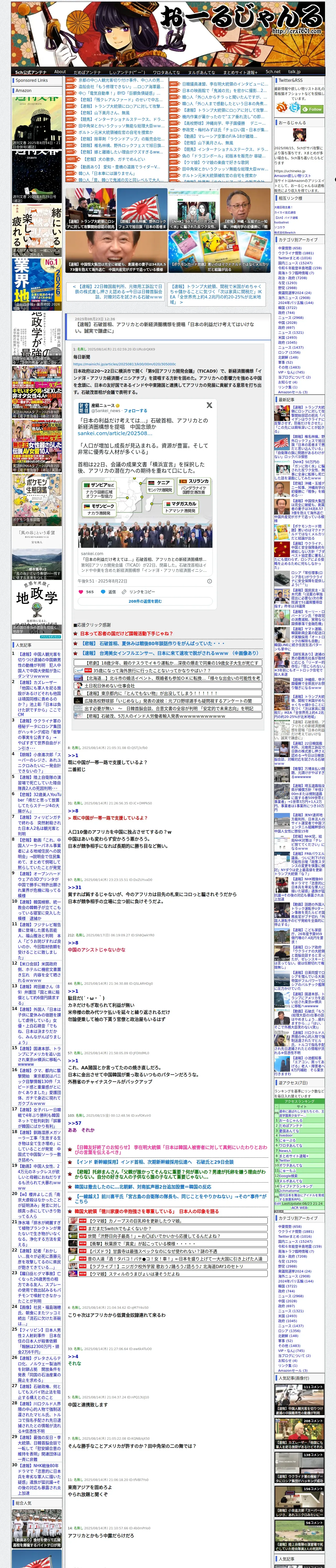The image size is (336, 1568).
Task: Open まとめサイト速報+ nav item
Action: coord(240,72)
